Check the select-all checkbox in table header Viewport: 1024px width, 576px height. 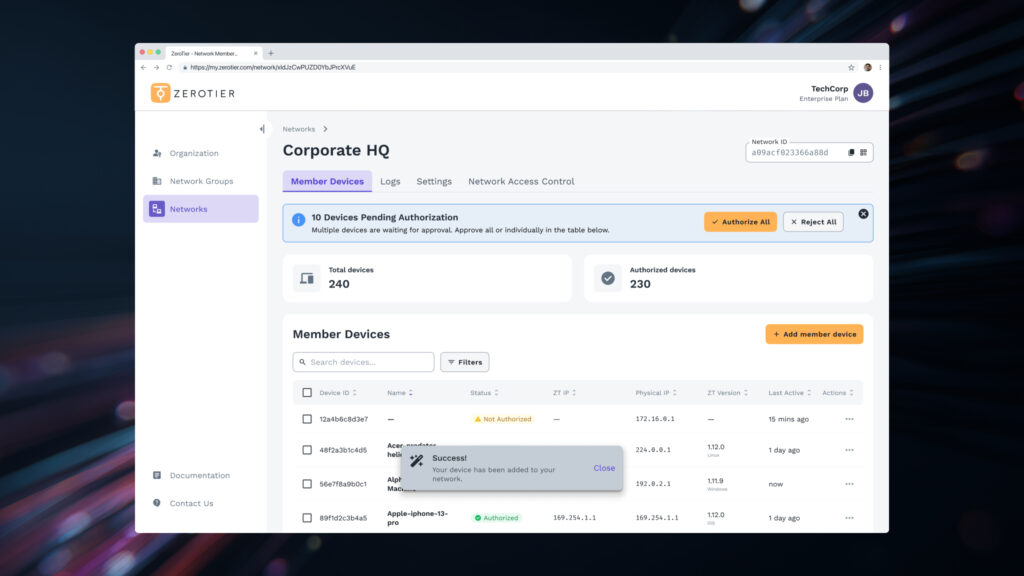tap(307, 392)
